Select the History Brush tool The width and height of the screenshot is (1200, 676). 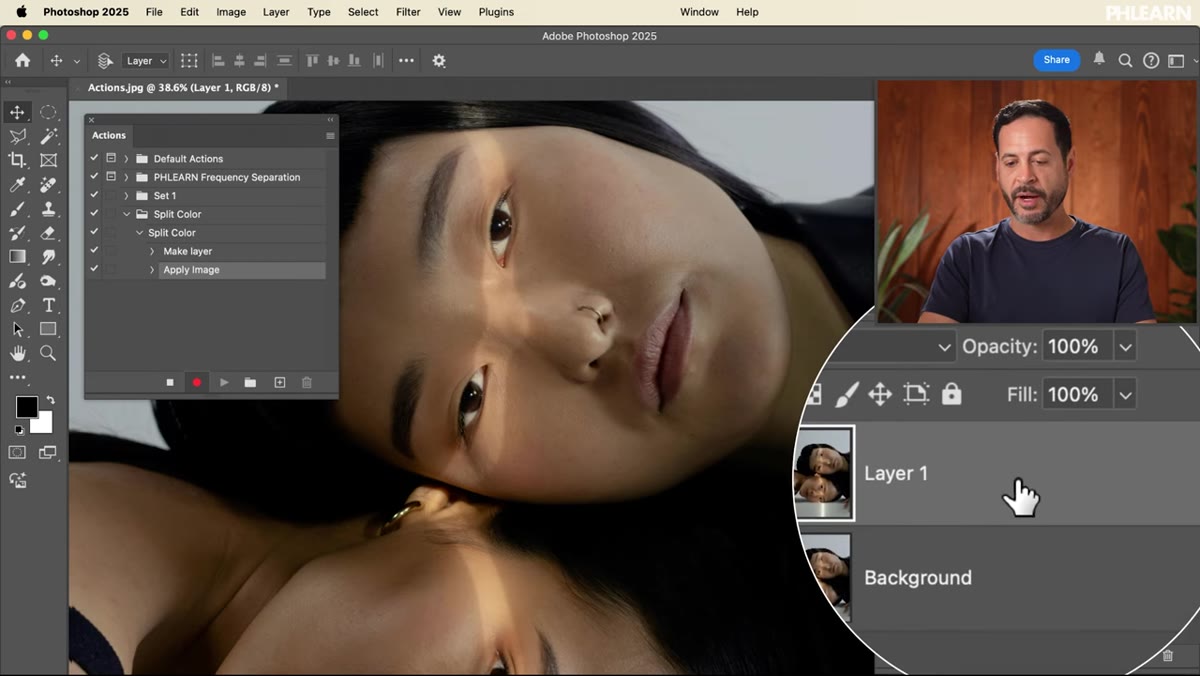[x=17, y=233]
